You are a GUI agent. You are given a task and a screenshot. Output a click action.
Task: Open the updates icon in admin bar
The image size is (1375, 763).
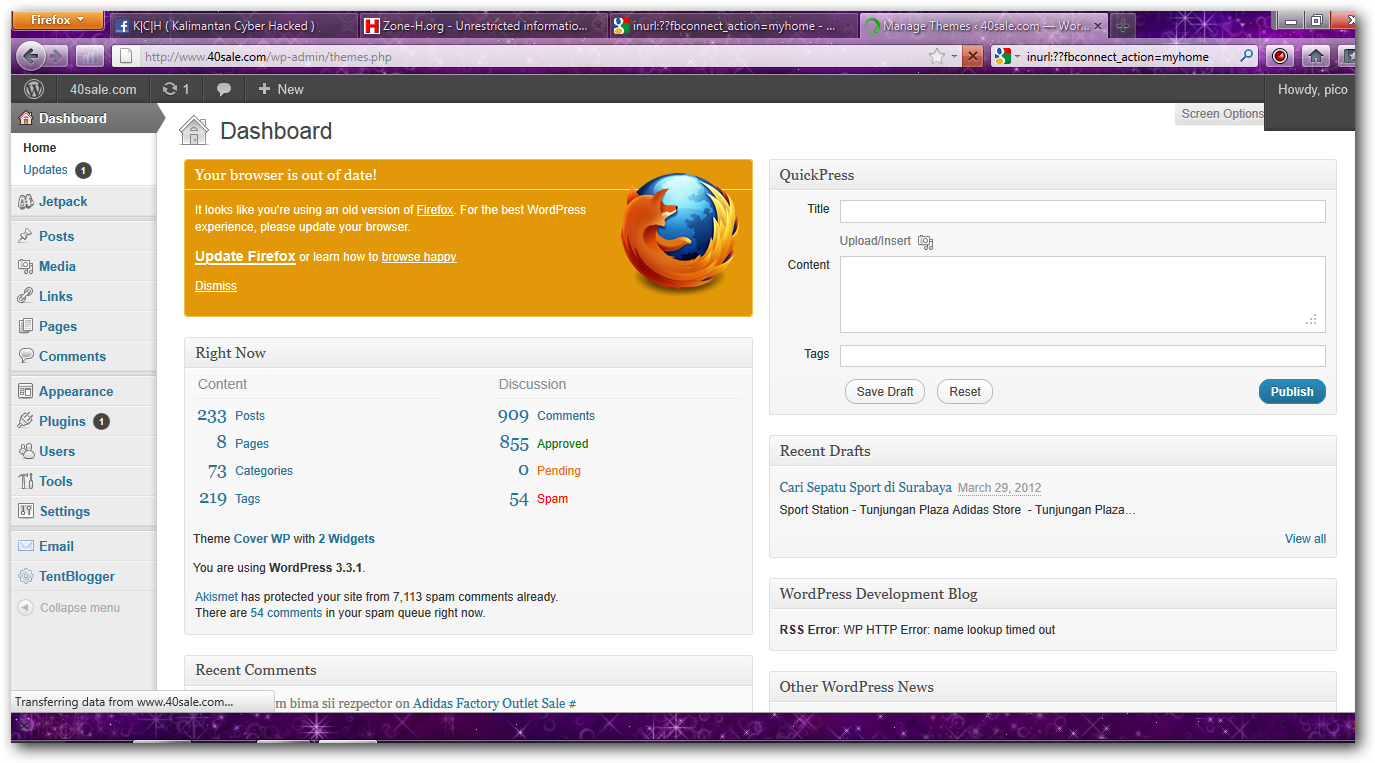[169, 89]
